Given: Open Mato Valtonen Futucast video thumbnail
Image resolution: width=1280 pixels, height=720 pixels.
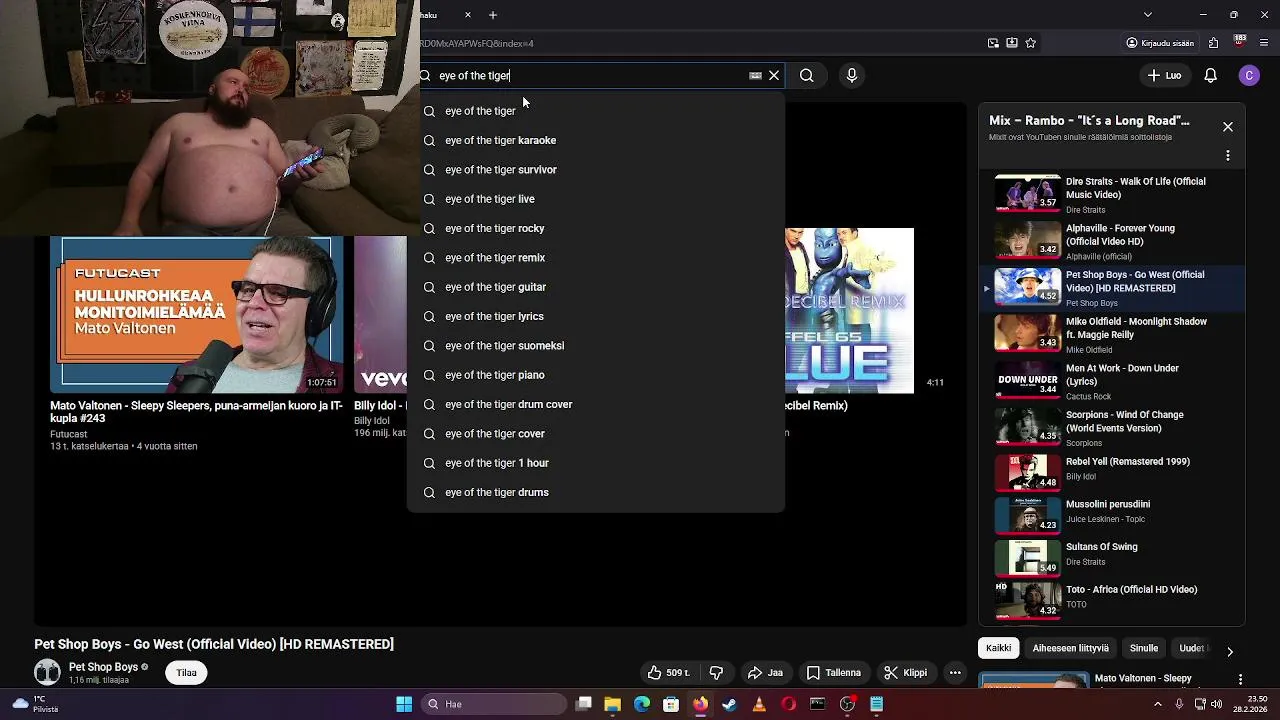Looking at the screenshot, I should 196,314.
